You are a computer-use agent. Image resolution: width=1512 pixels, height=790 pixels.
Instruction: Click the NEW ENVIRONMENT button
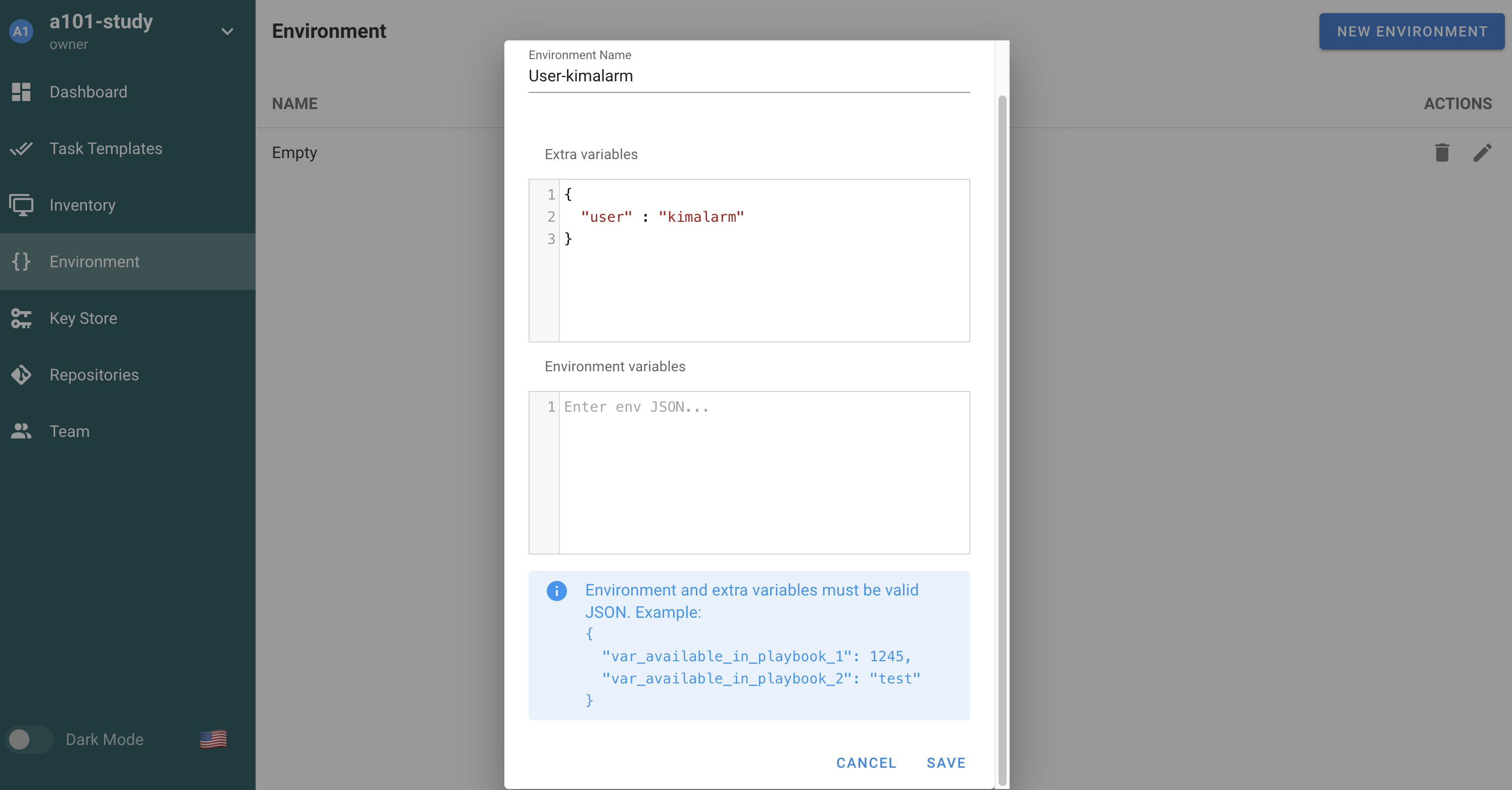1411,32
